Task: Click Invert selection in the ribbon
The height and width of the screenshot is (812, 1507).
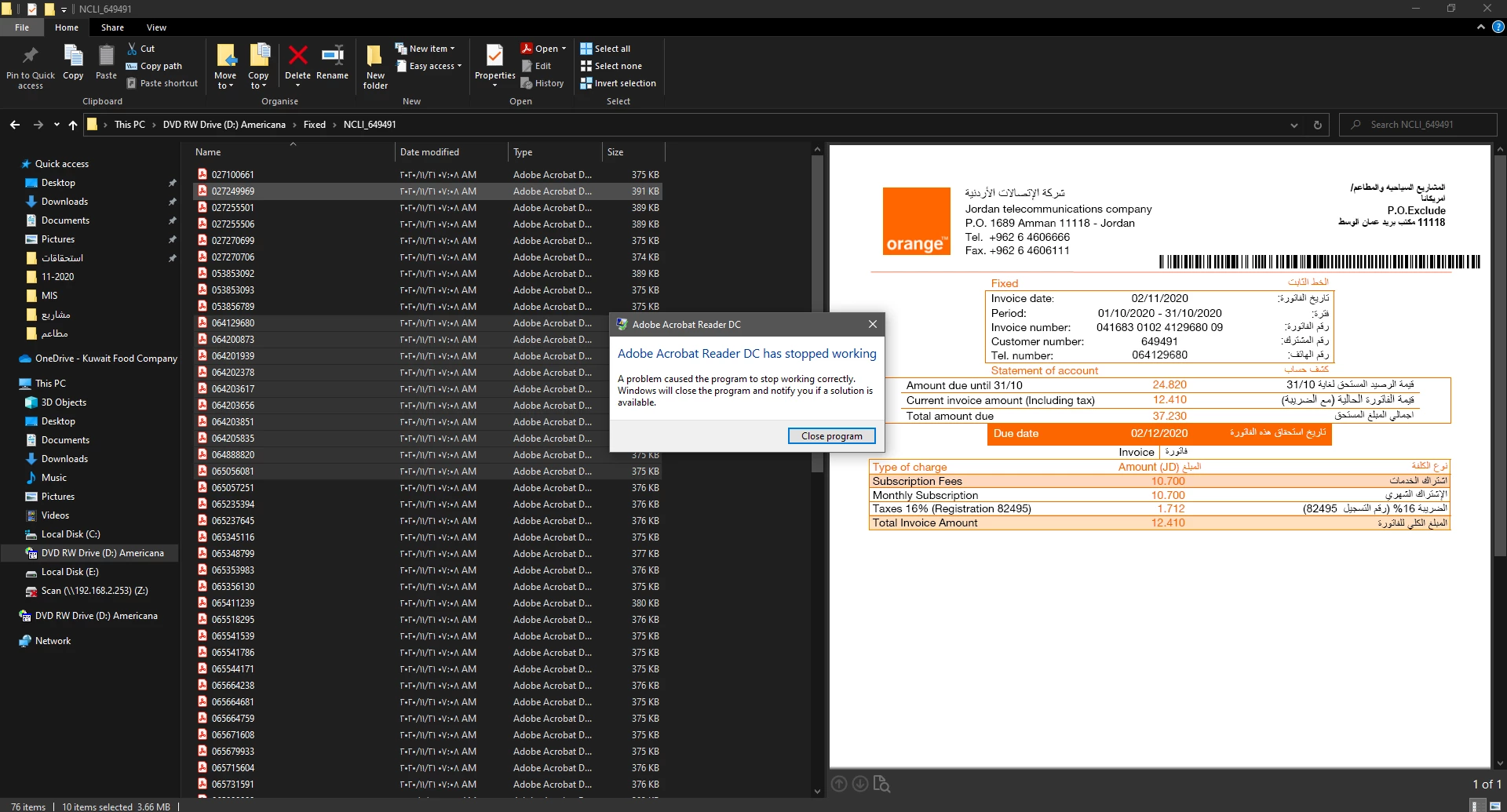Action: [618, 83]
